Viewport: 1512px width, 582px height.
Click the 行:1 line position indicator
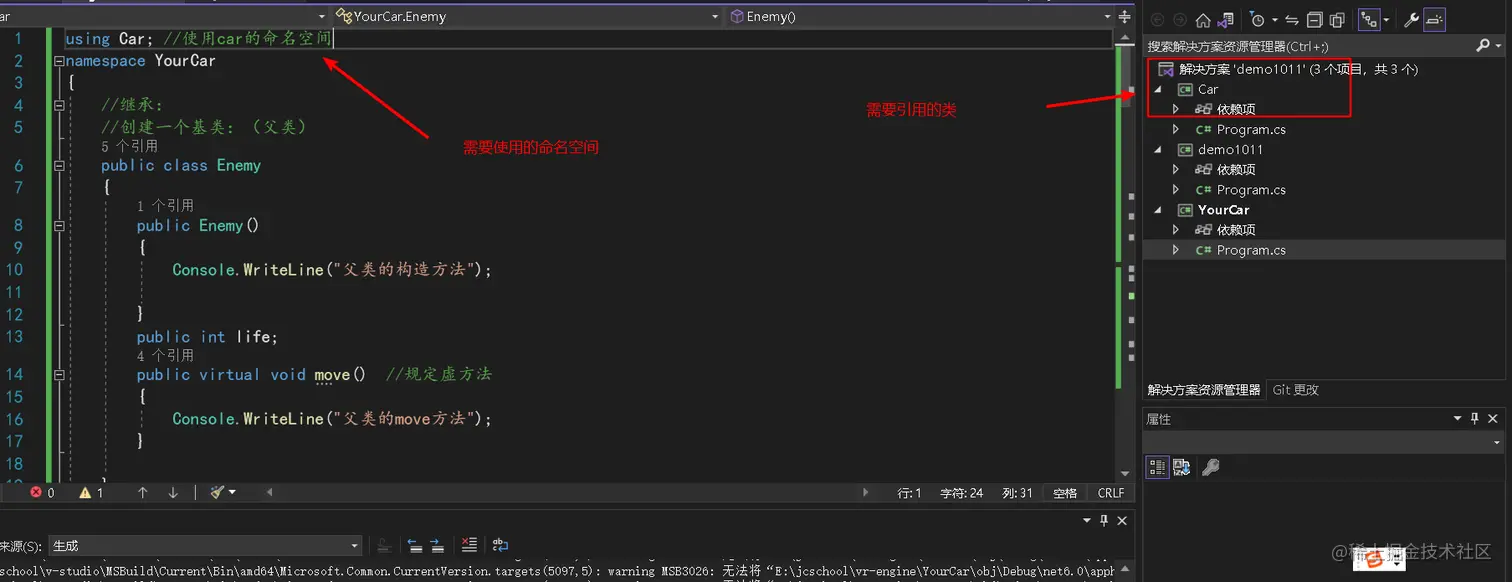pos(909,493)
